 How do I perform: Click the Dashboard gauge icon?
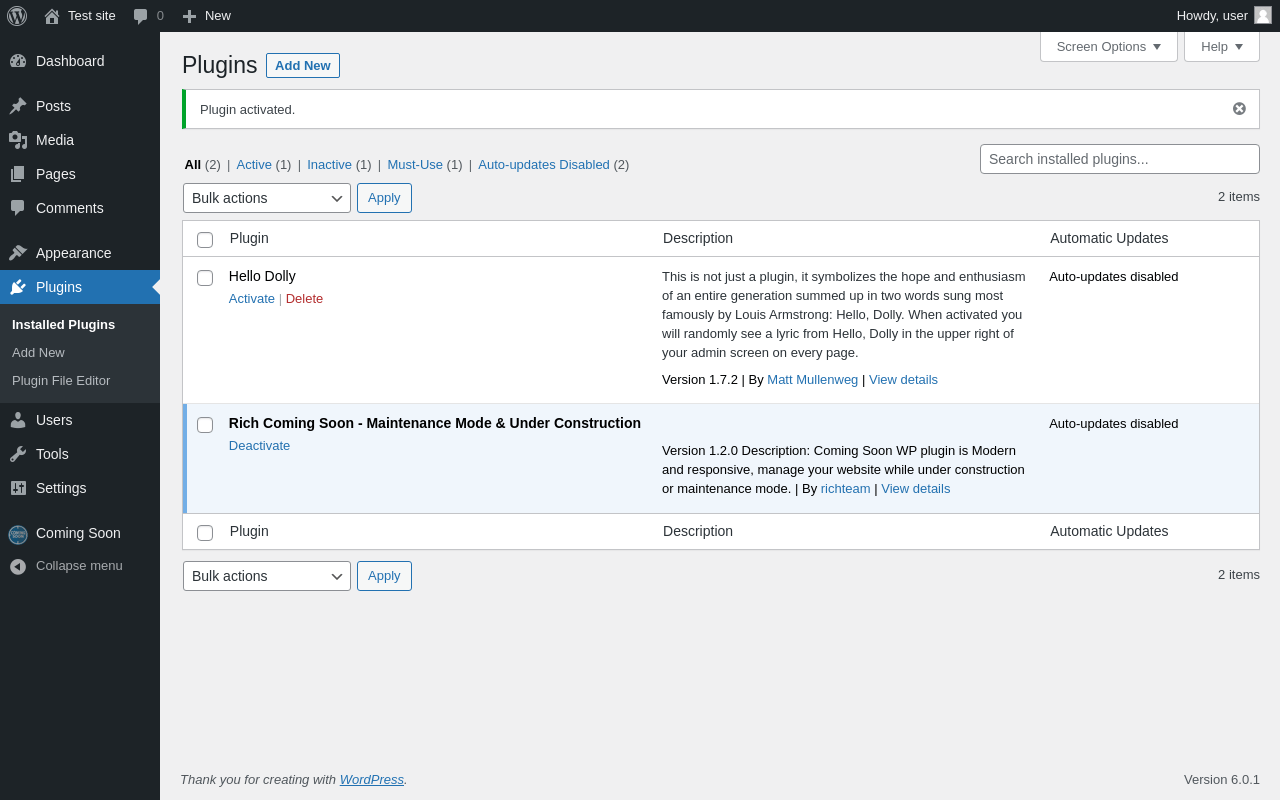pos(18,61)
